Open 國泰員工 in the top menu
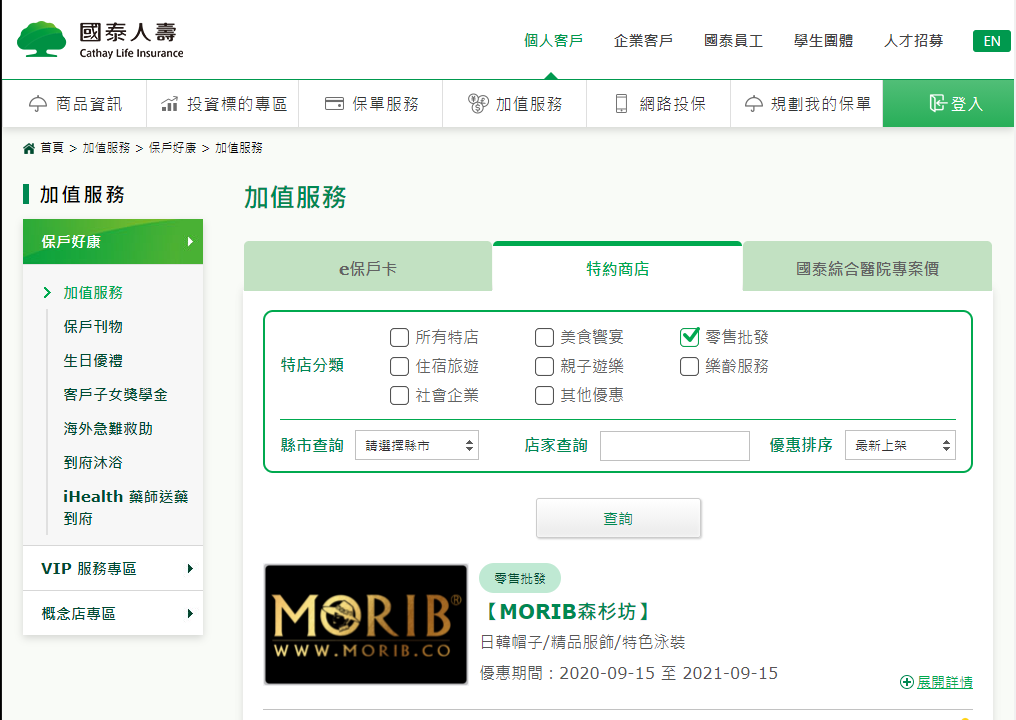The image size is (1016, 720). tap(733, 41)
